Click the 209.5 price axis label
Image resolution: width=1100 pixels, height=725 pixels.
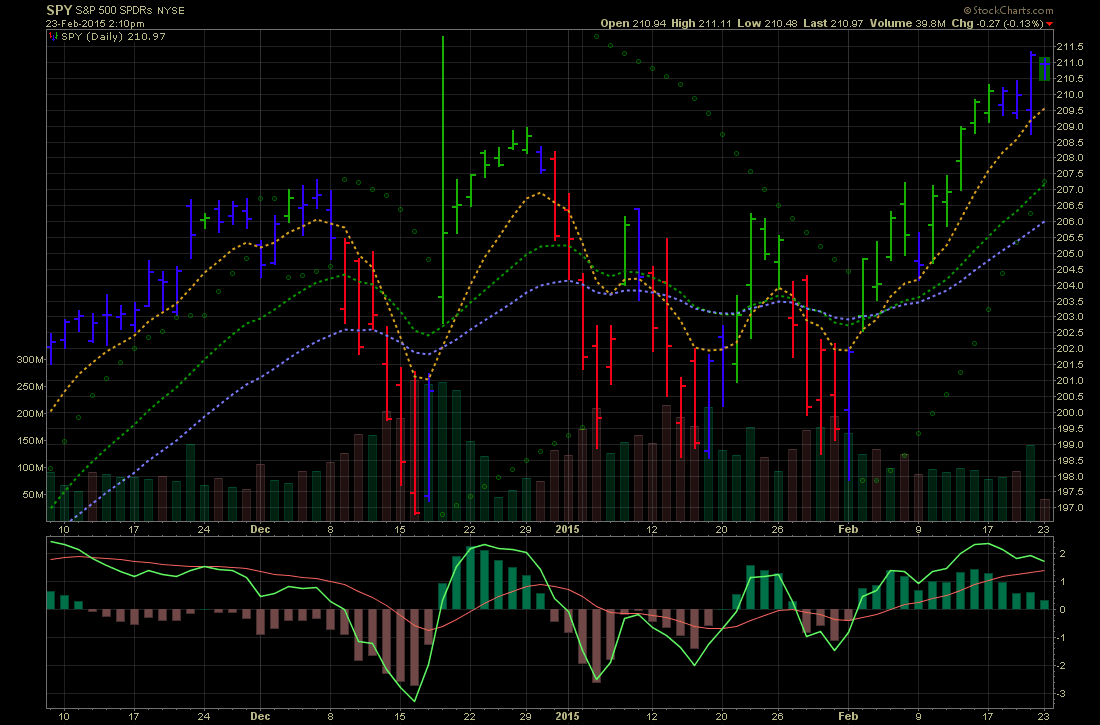[x=1069, y=111]
